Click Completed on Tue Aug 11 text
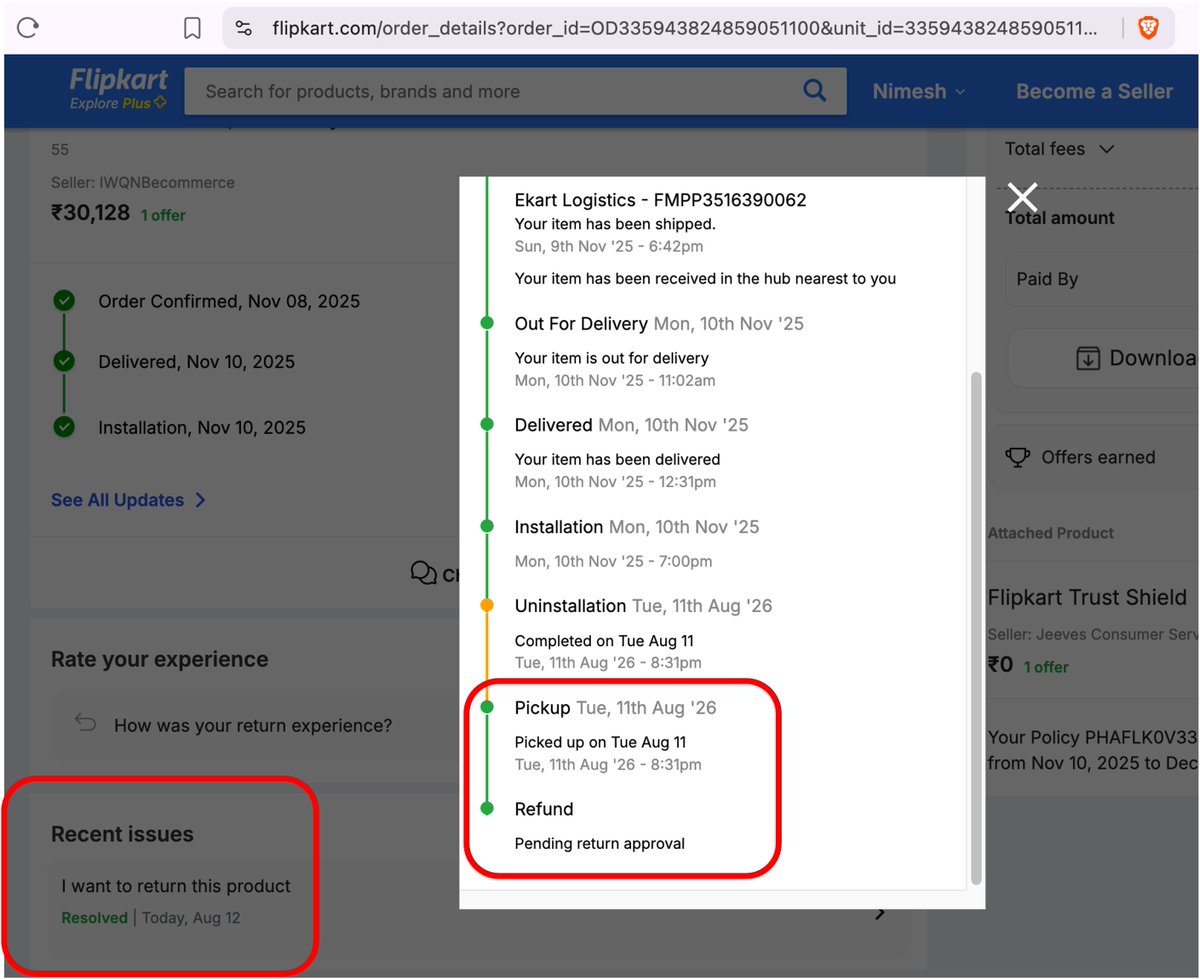 pos(604,641)
